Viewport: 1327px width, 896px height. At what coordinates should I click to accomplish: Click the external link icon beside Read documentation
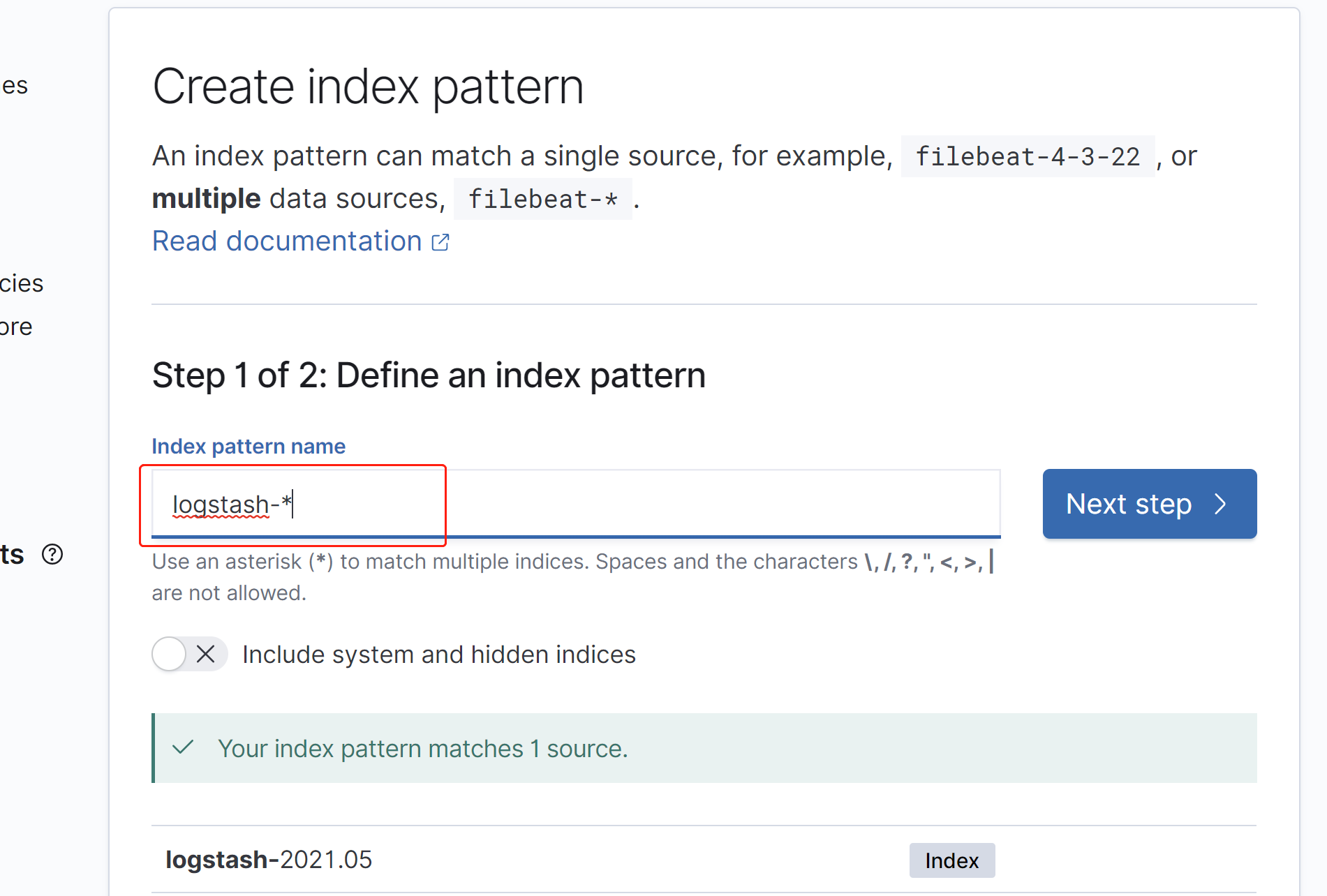coord(440,242)
